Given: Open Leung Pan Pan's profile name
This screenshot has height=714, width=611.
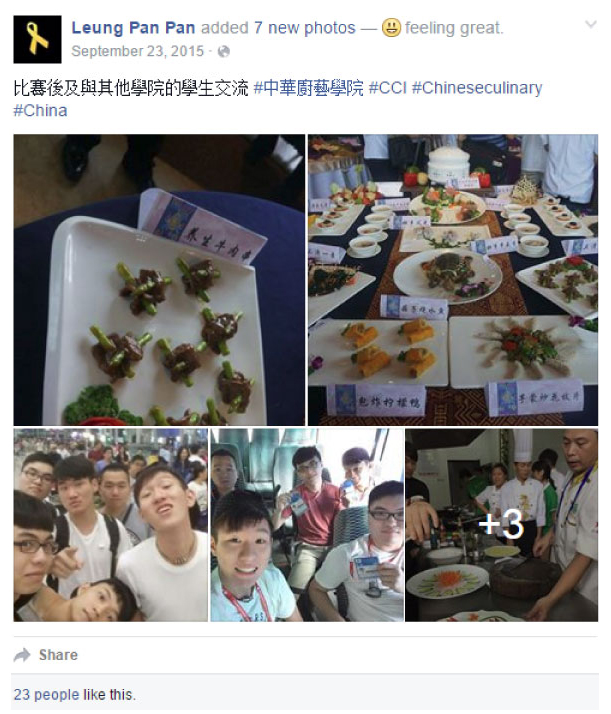Looking at the screenshot, I should 133,28.
